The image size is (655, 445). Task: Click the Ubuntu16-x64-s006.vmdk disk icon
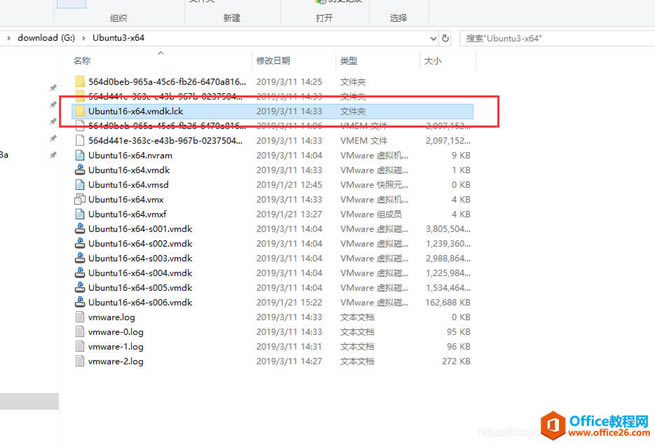coord(80,302)
